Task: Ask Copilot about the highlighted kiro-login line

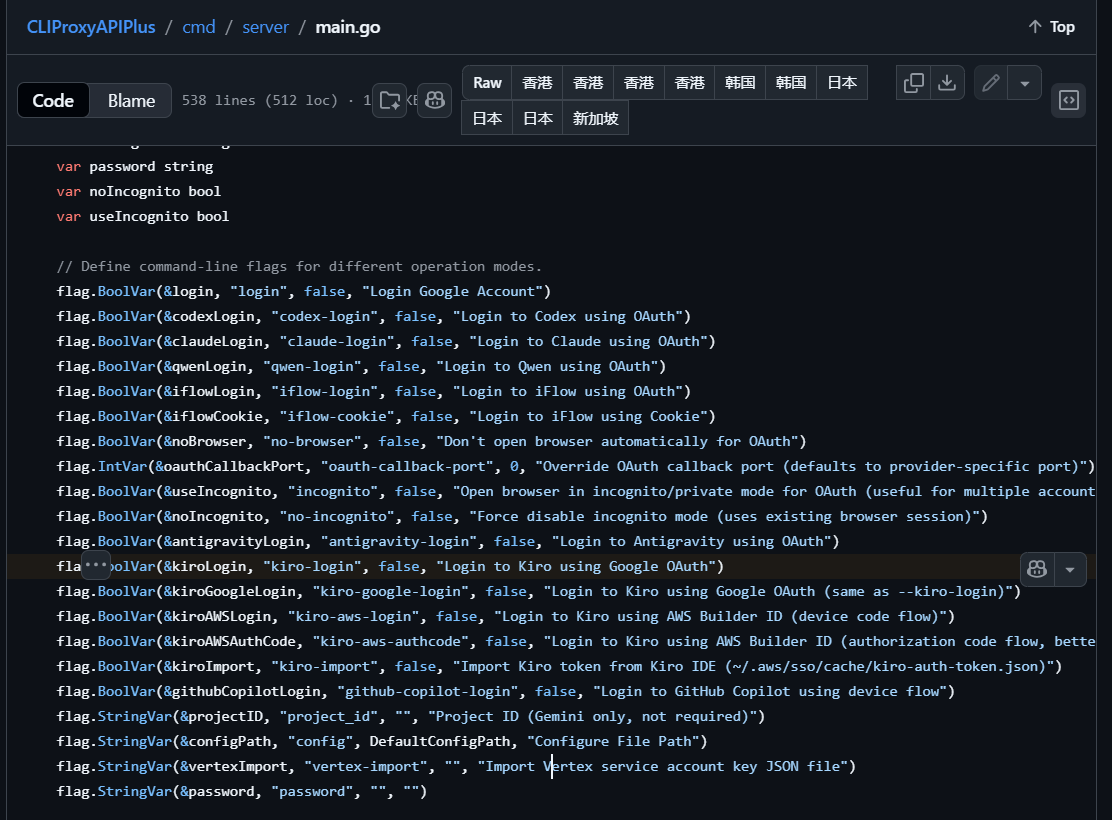Action: click(x=1037, y=569)
